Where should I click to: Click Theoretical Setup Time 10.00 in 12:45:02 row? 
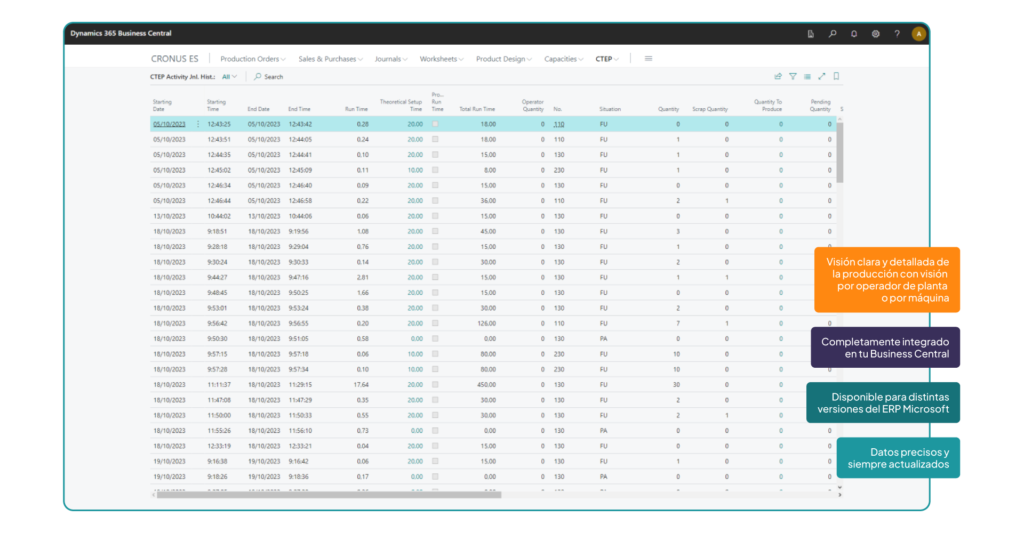tap(415, 170)
